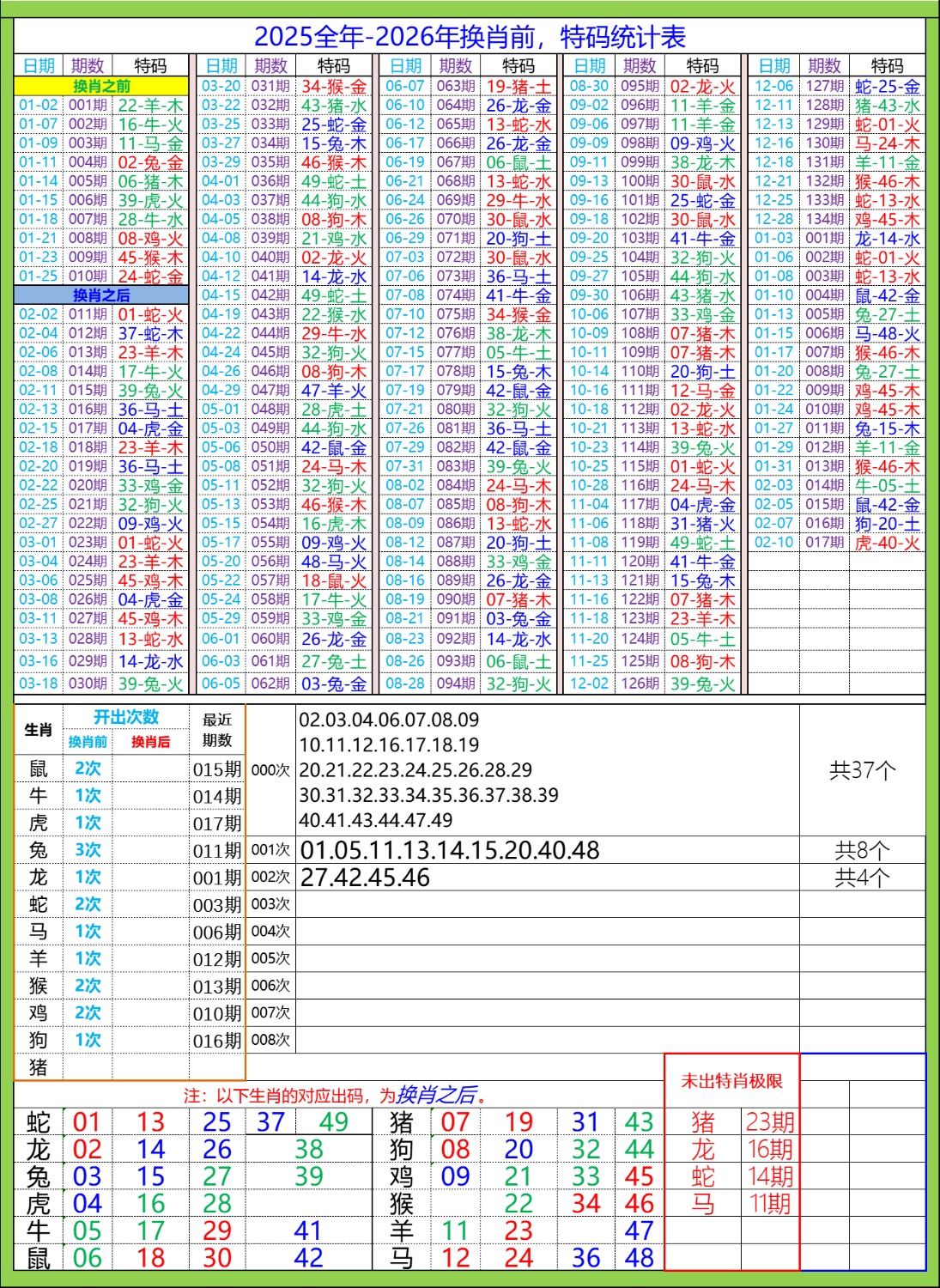Click the 12-28 date cell
Viewport: 940px width, 1288px height.
[x=773, y=219]
